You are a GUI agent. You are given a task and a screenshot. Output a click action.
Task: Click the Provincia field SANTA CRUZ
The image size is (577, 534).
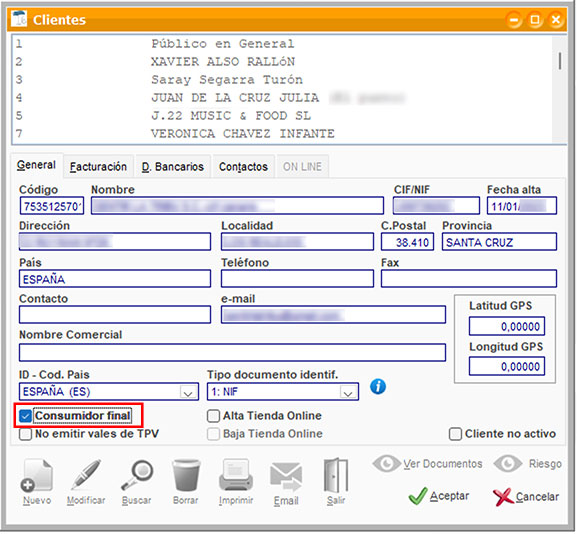(499, 242)
